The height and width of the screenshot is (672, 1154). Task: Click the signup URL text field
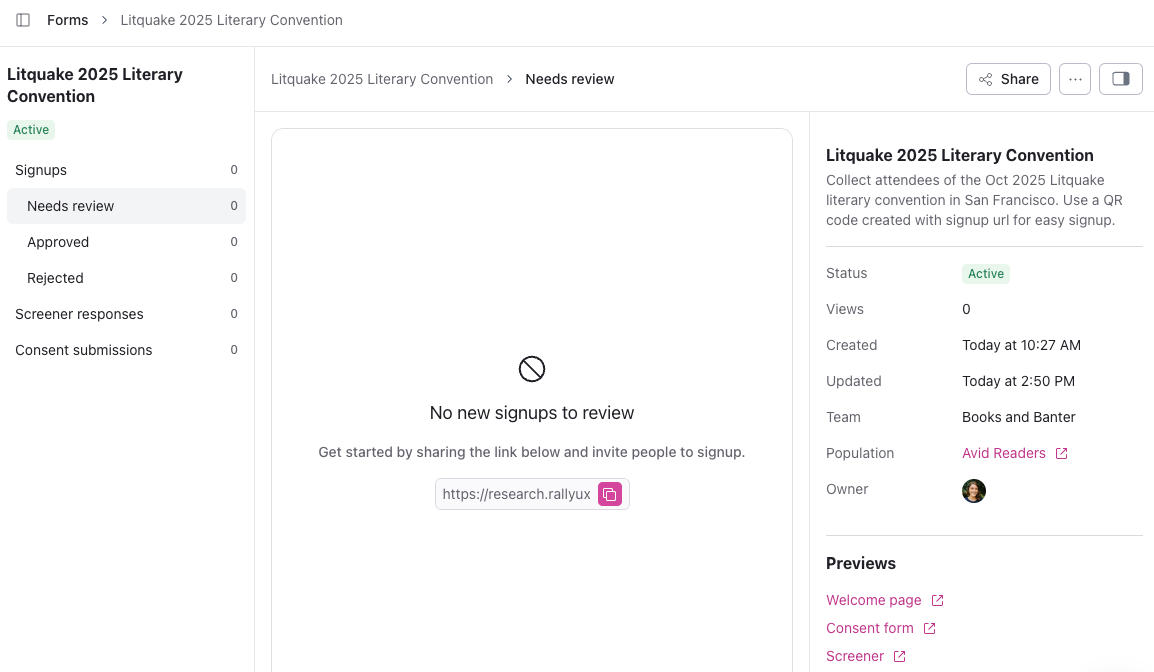point(516,494)
